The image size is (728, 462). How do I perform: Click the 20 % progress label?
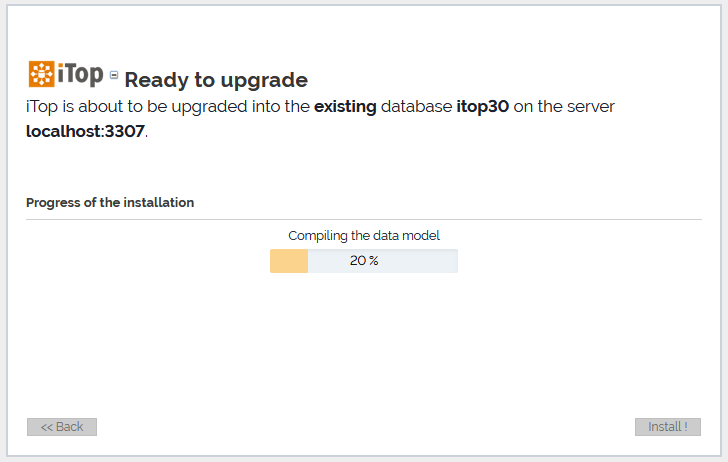[364, 261]
